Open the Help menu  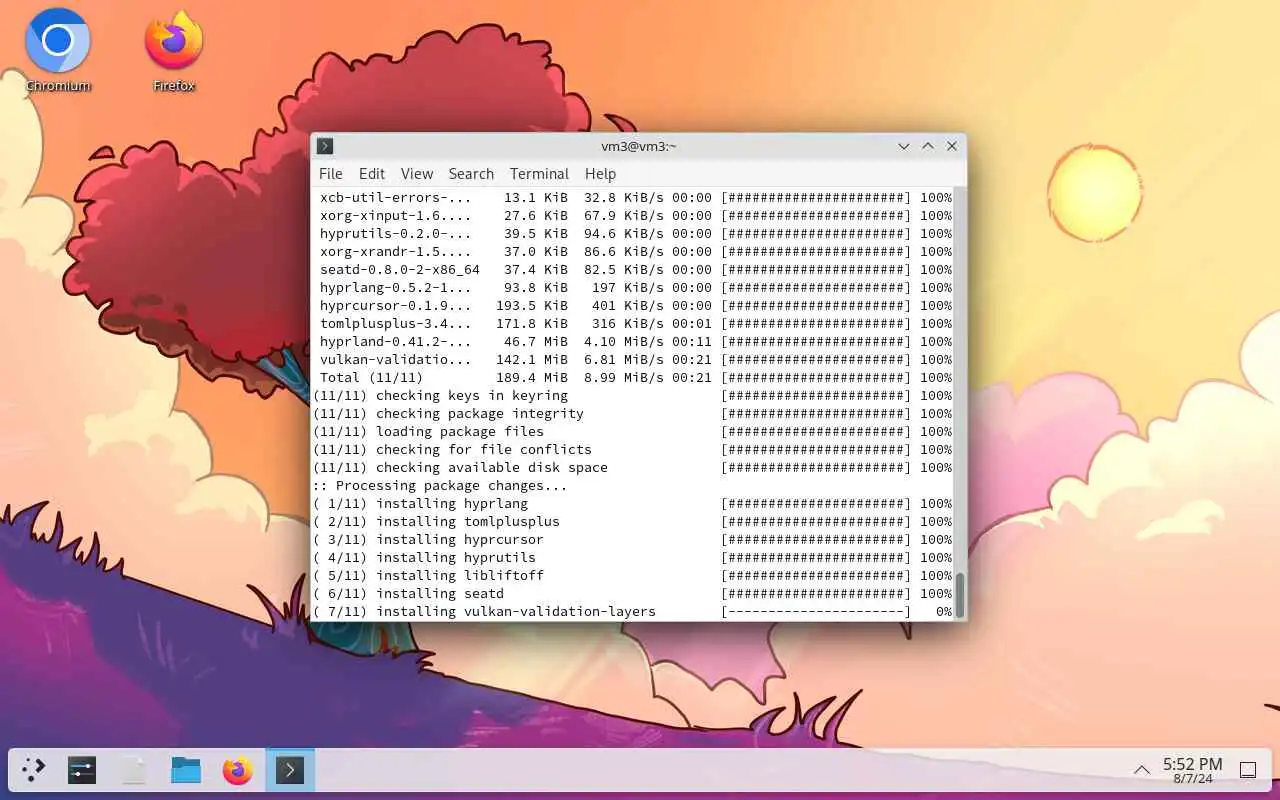[600, 174]
